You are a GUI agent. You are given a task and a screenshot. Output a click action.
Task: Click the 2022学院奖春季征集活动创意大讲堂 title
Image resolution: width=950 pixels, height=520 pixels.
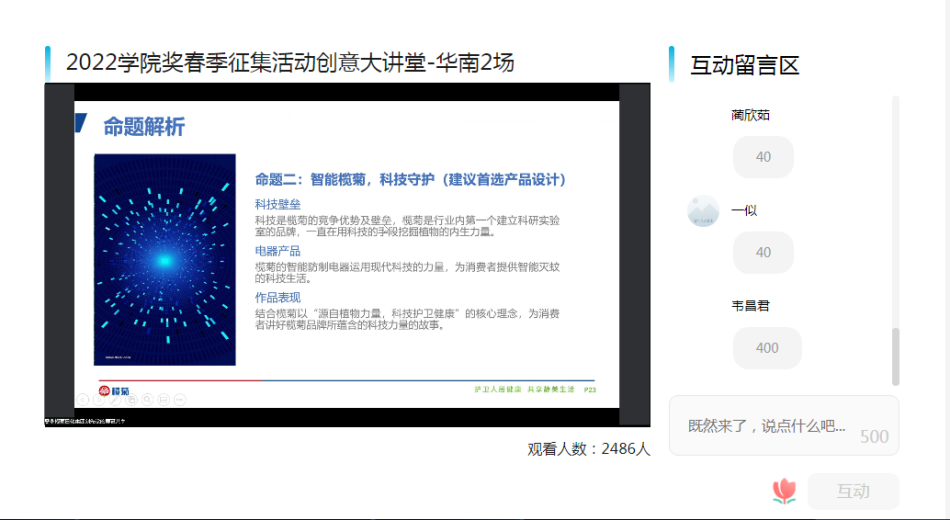tap(290, 62)
